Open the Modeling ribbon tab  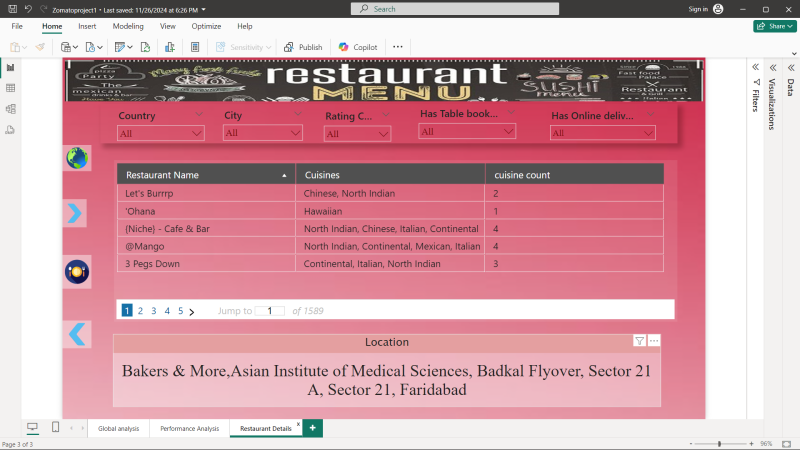point(128,26)
